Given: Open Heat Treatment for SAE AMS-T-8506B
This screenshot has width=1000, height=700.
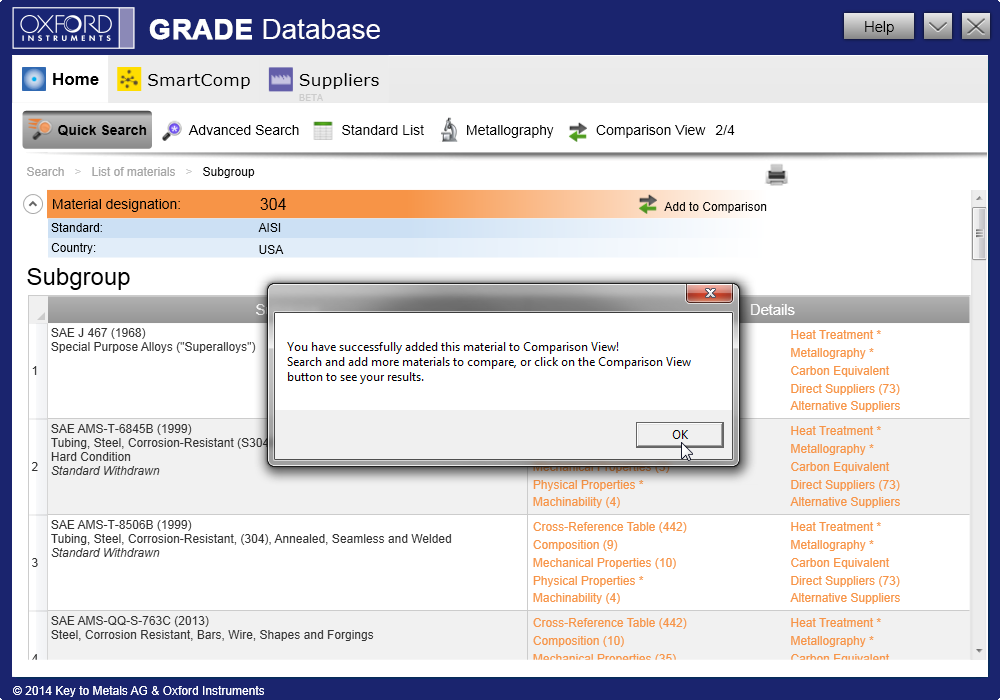Looking at the screenshot, I should 835,527.
